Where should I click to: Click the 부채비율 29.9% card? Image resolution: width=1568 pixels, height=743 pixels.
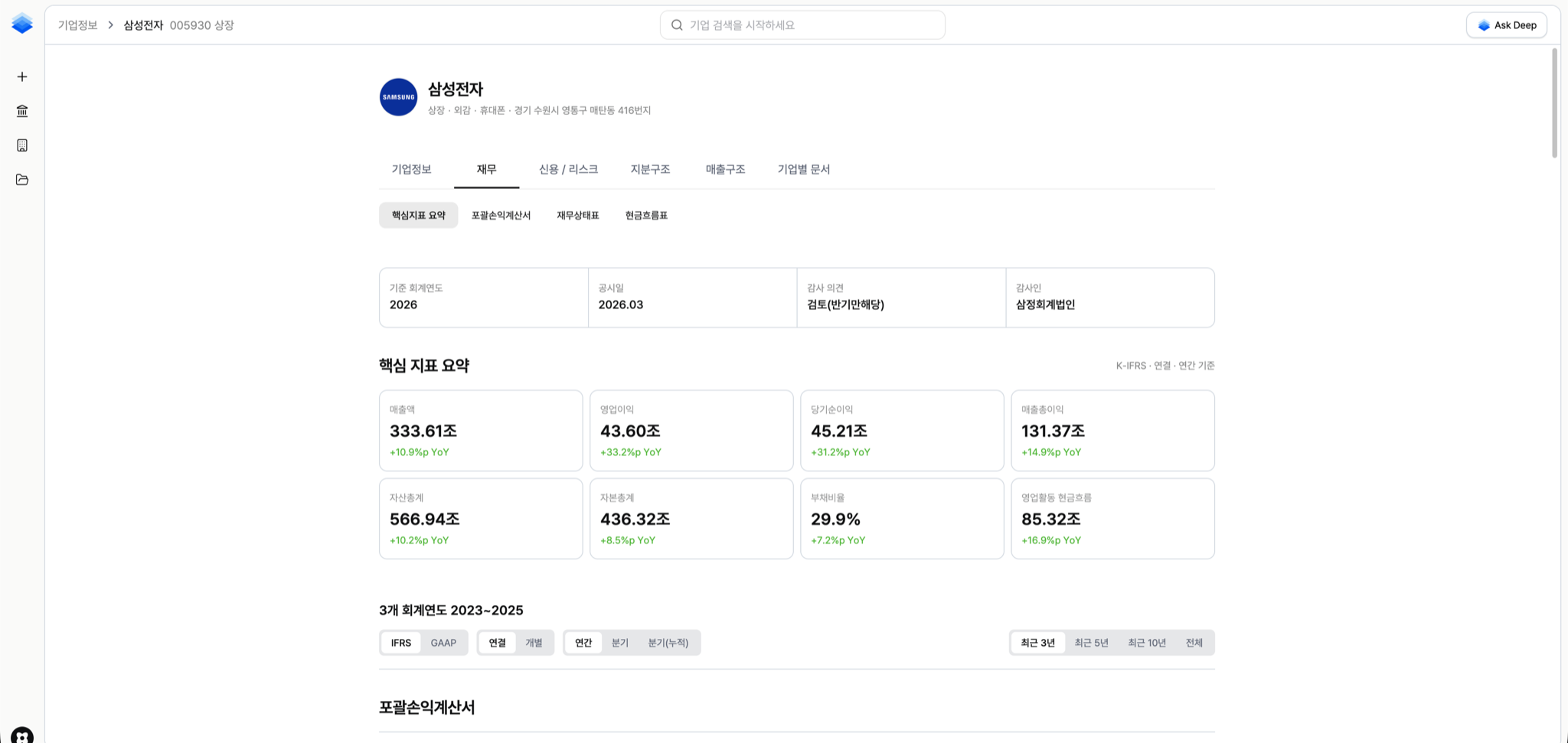902,519
